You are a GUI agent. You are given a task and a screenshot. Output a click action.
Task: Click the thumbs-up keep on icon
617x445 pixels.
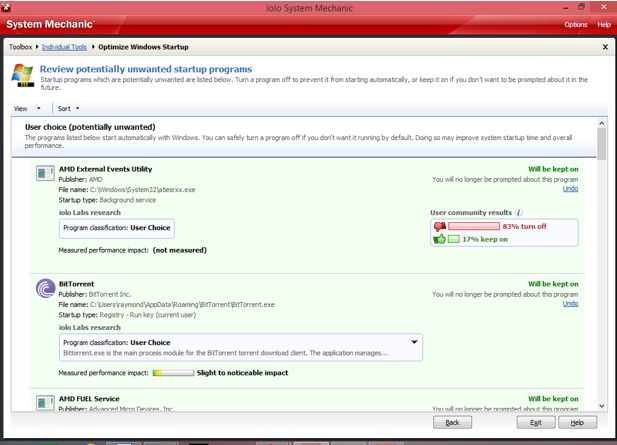point(439,239)
